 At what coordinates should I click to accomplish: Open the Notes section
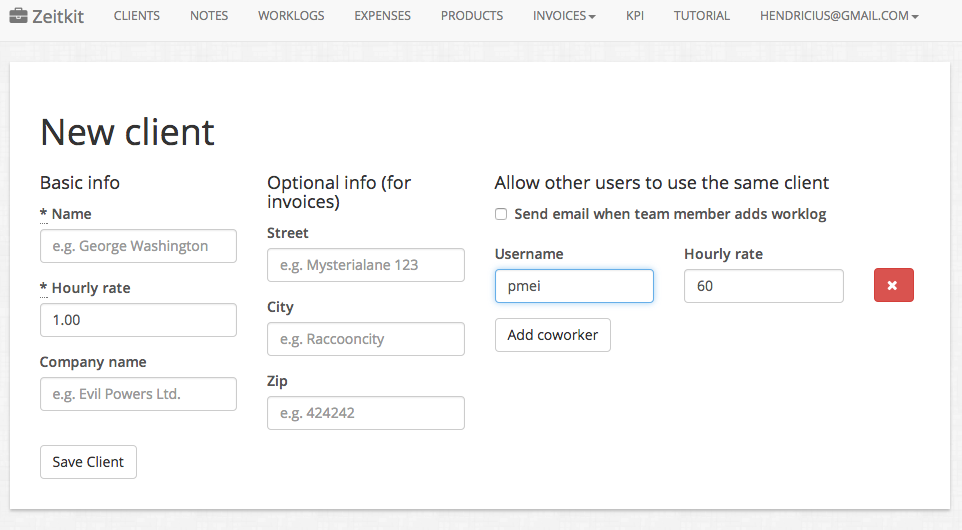pos(209,16)
